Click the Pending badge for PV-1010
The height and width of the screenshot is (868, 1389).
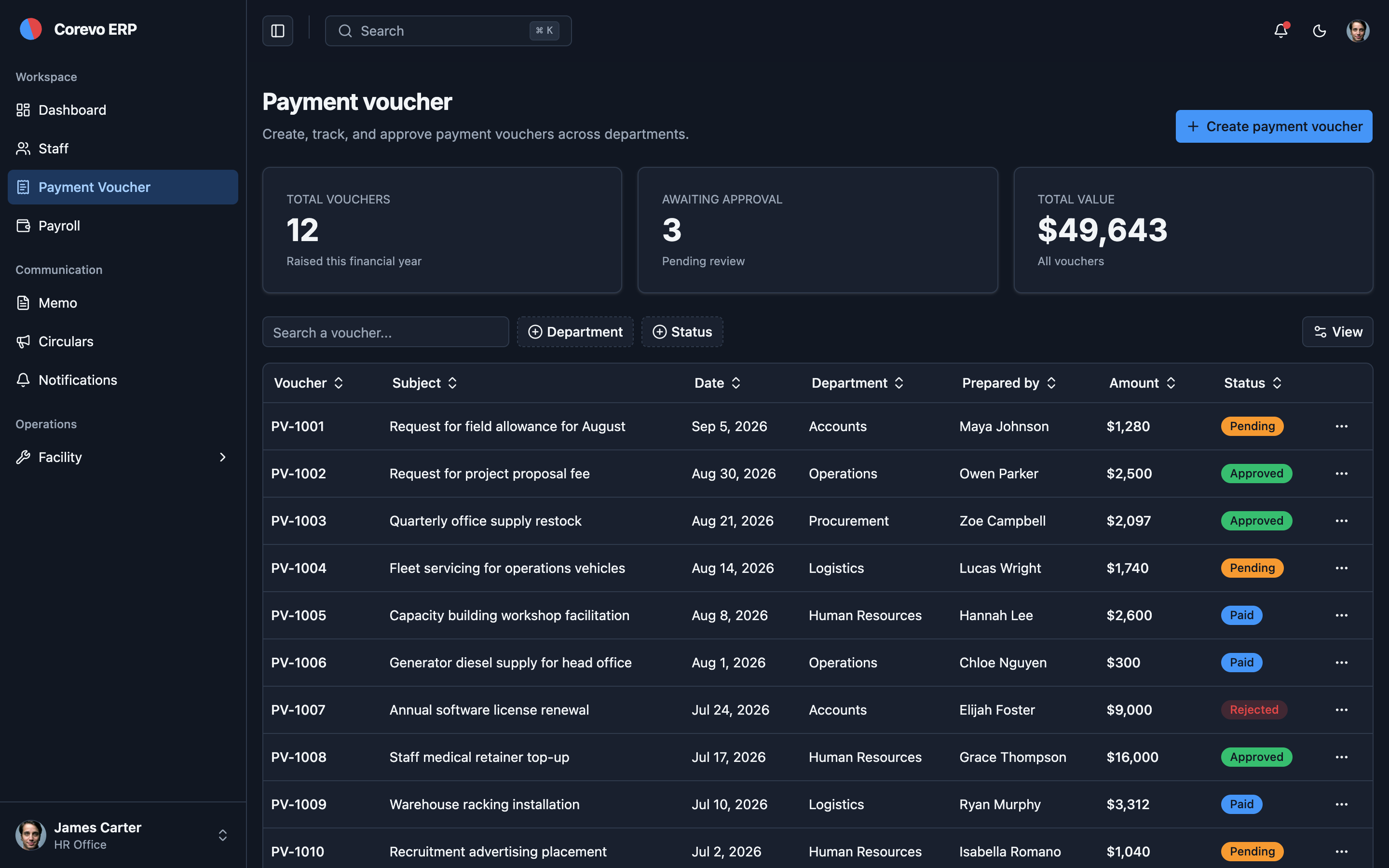click(1252, 852)
